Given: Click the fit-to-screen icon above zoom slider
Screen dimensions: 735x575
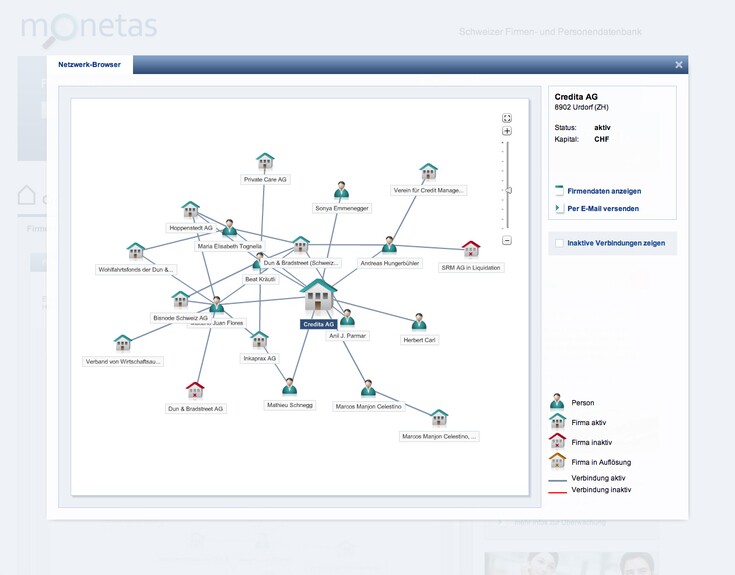Looking at the screenshot, I should click(x=507, y=118).
